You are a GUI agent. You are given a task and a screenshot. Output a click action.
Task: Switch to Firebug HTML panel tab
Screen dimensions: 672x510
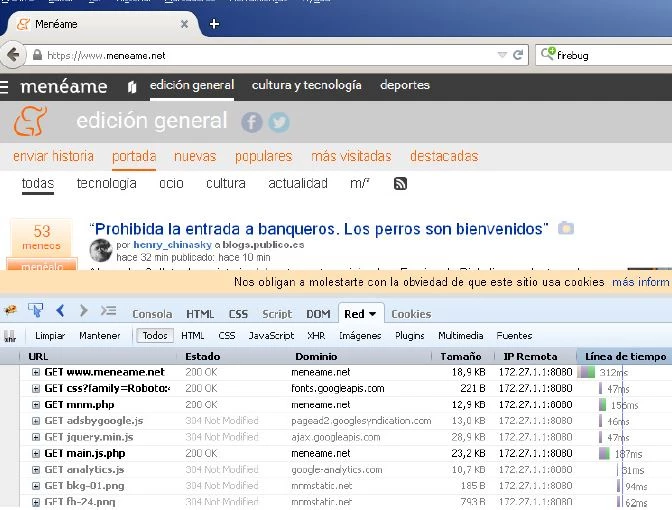tap(200, 314)
